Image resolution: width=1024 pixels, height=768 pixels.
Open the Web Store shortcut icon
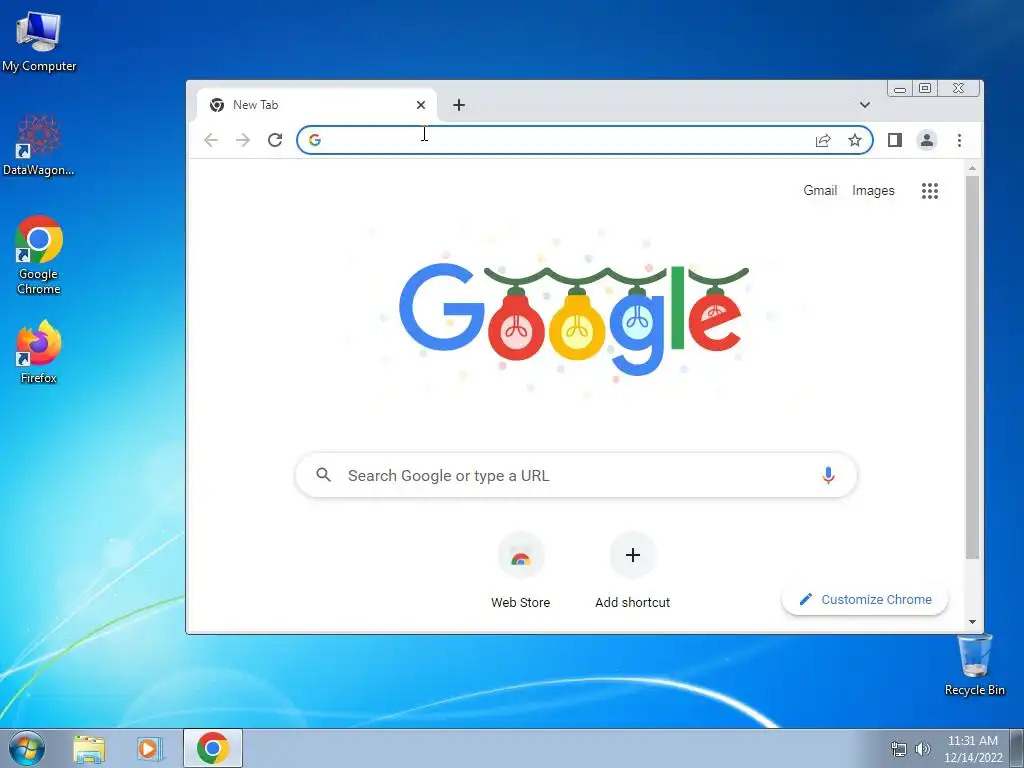coord(520,556)
